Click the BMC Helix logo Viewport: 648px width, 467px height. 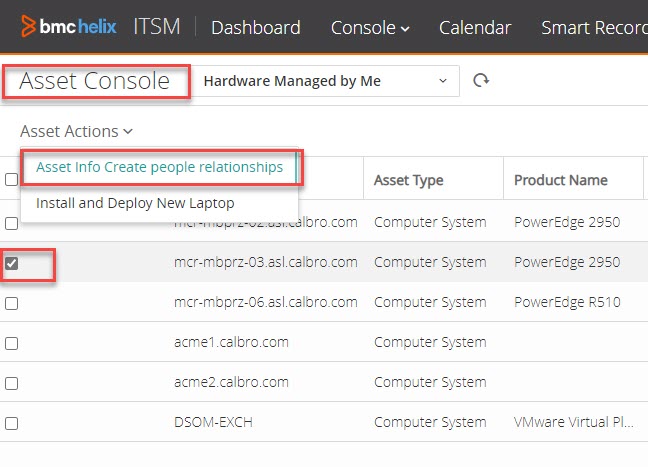click(65, 27)
